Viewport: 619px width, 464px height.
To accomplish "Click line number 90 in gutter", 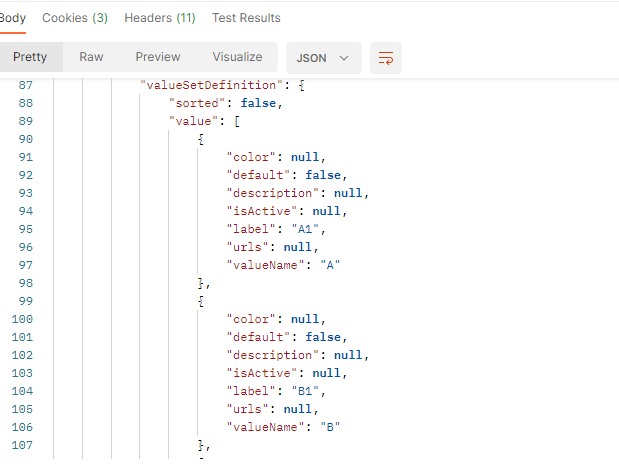I will (x=26, y=139).
